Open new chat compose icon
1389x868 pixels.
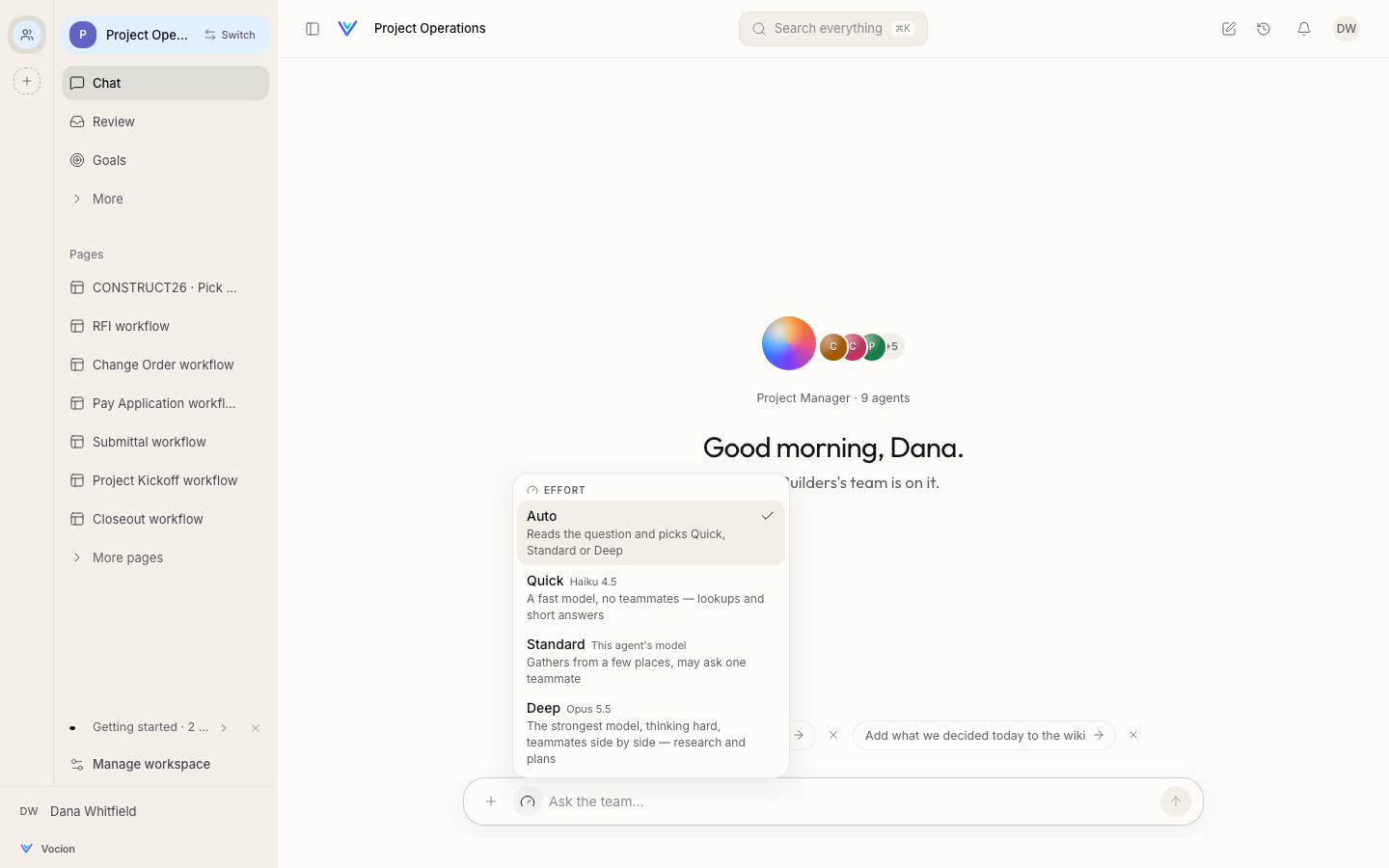click(x=1229, y=29)
